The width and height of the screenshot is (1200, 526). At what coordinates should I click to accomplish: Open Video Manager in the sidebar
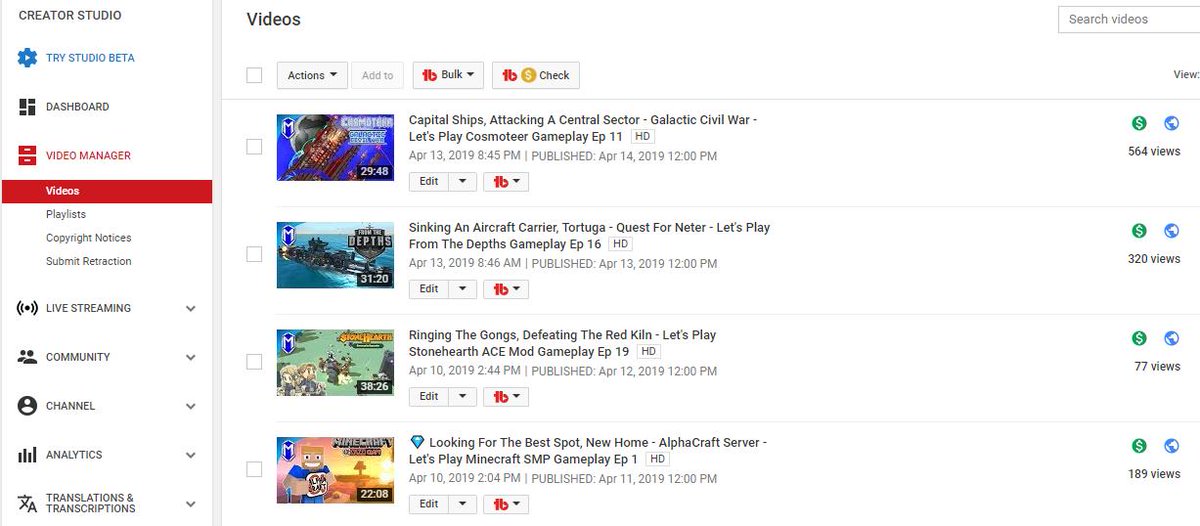tap(88, 156)
